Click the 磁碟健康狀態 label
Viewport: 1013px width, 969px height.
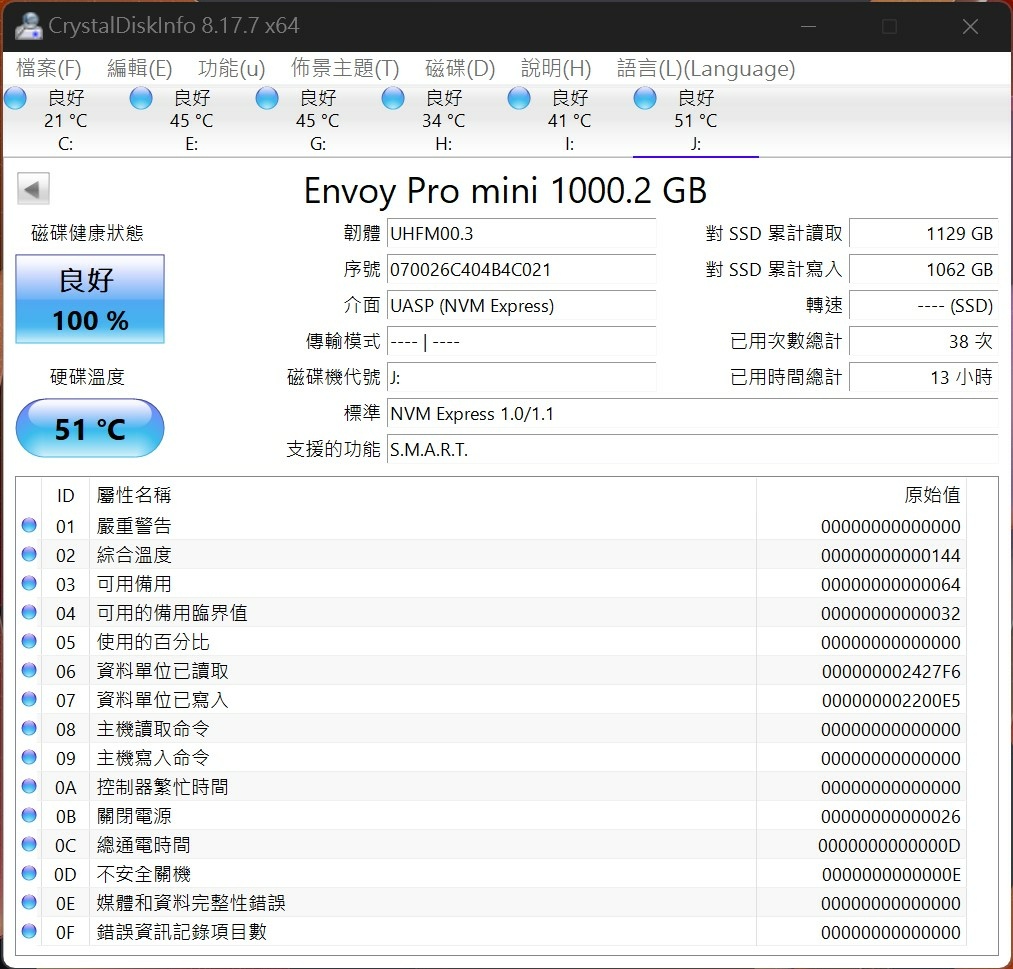[x=87, y=233]
